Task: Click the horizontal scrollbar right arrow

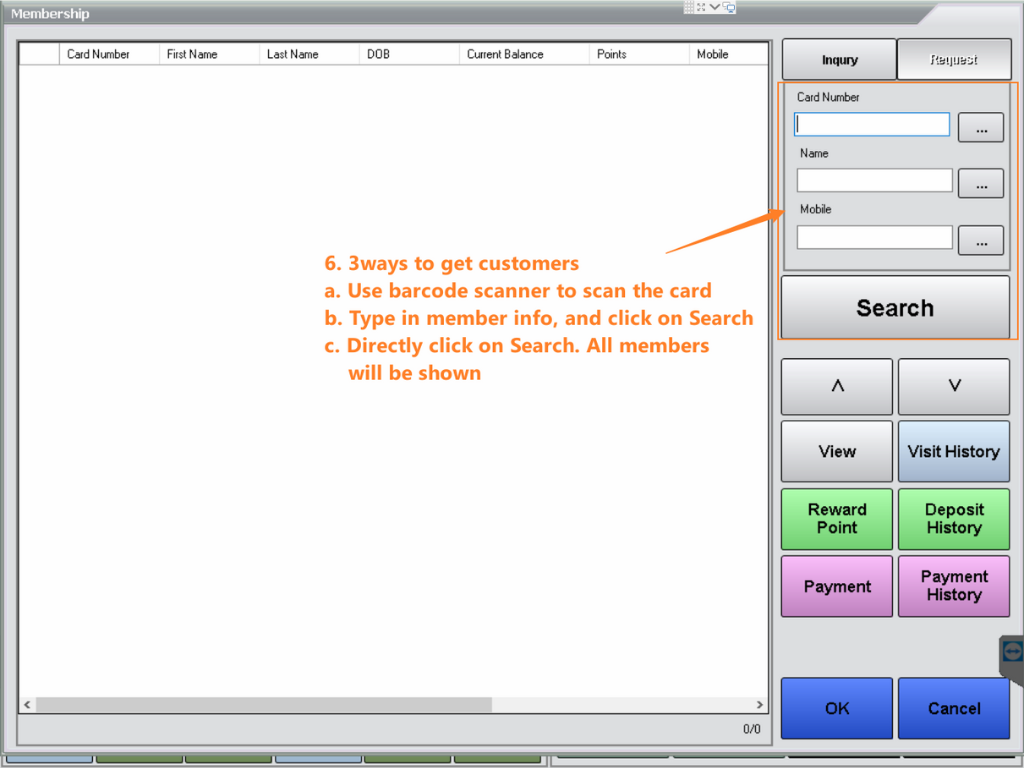Action: click(760, 705)
